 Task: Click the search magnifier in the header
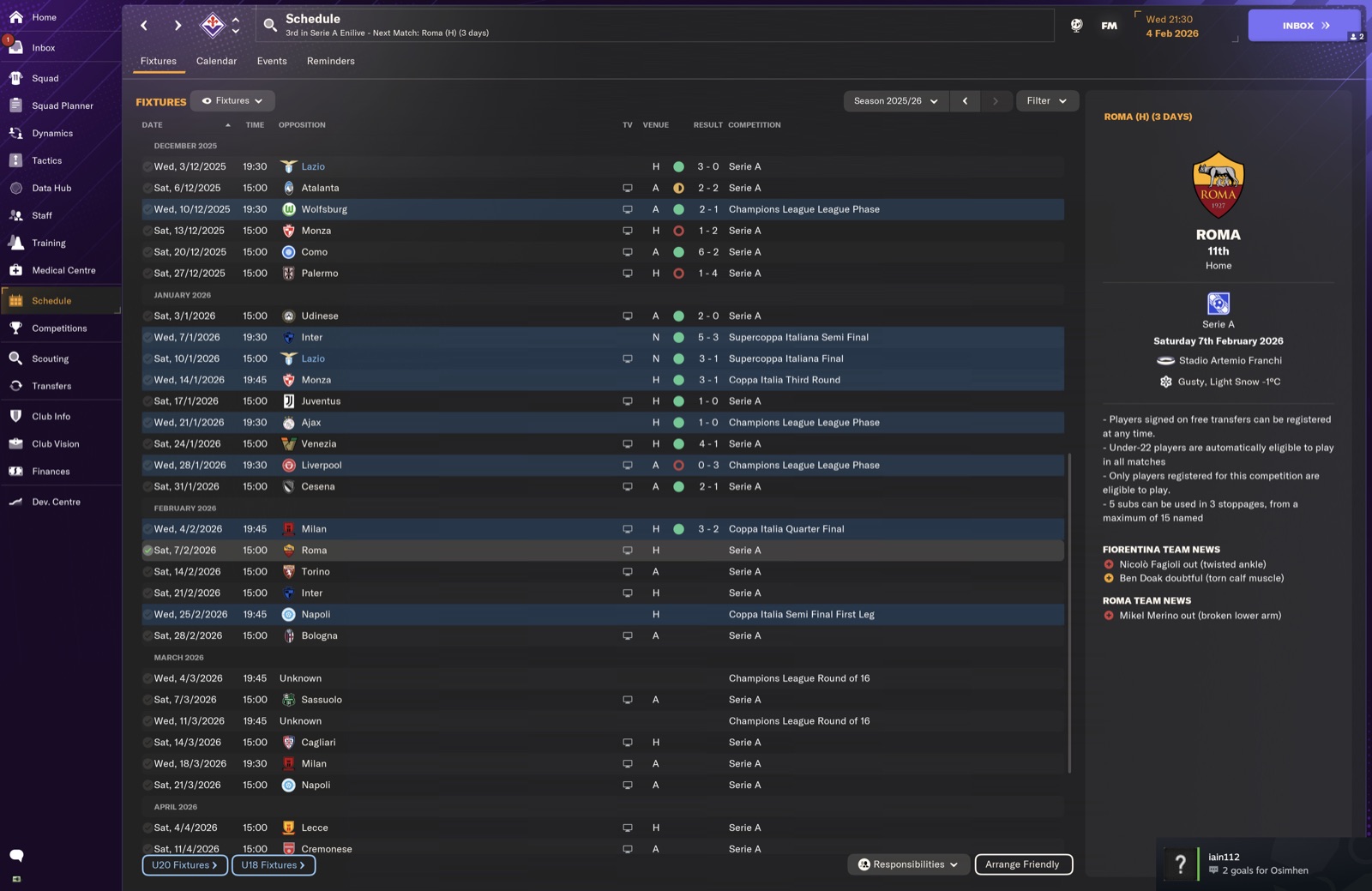pos(270,26)
